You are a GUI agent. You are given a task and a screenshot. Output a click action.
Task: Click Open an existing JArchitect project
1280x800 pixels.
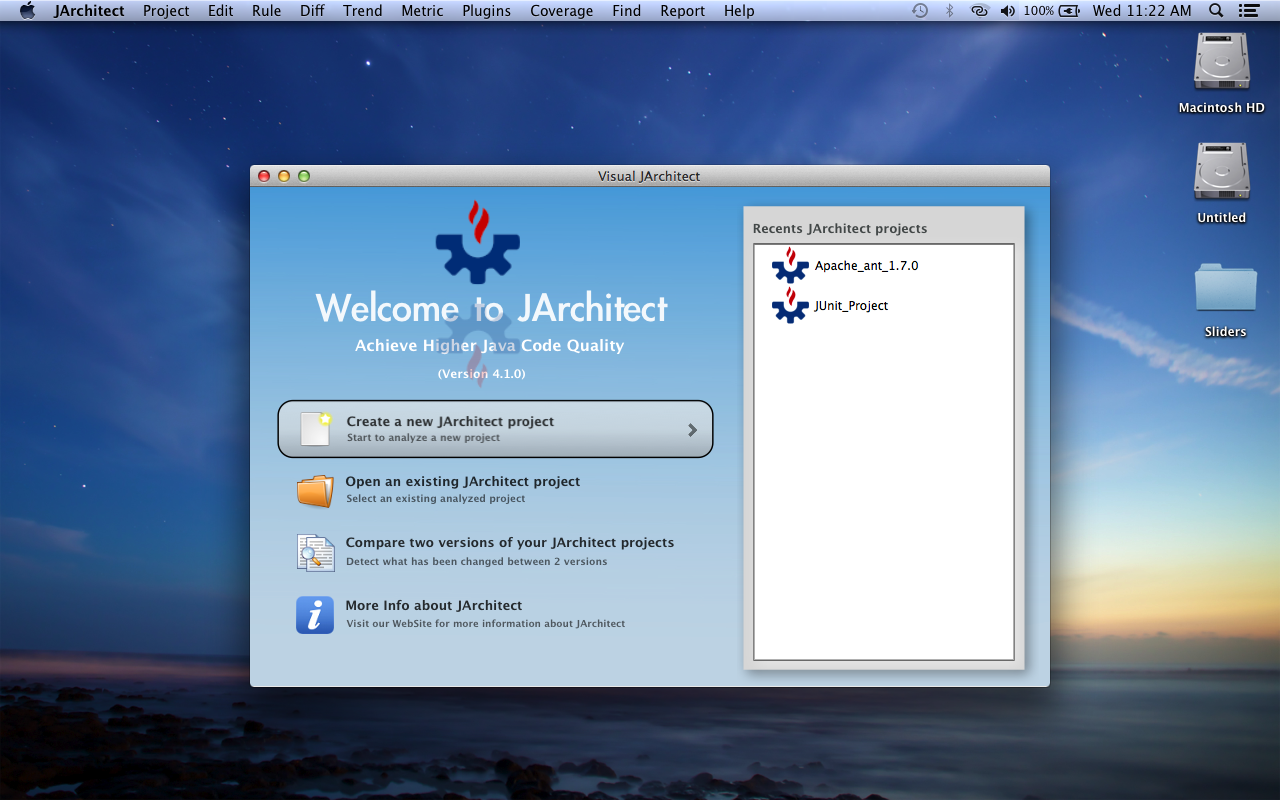click(462, 482)
